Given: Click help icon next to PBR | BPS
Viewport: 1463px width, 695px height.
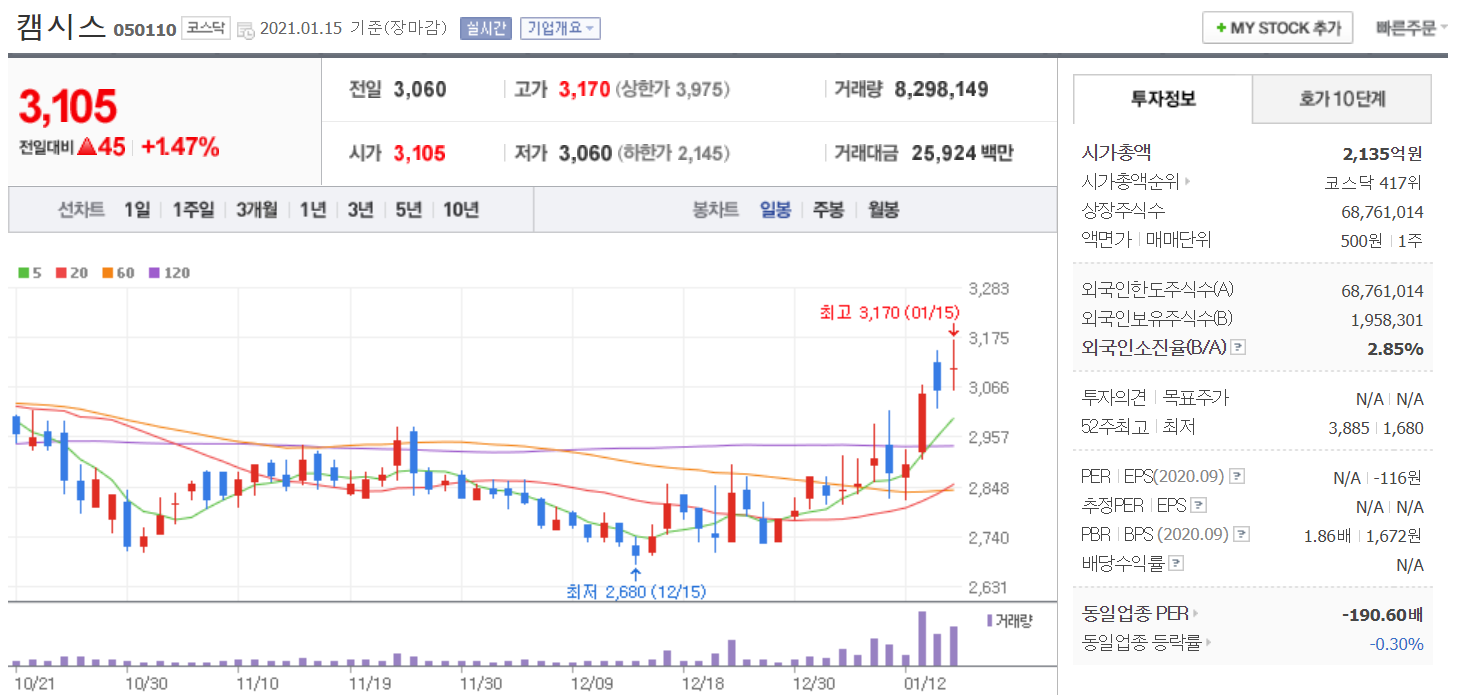Looking at the screenshot, I should point(1241,535).
